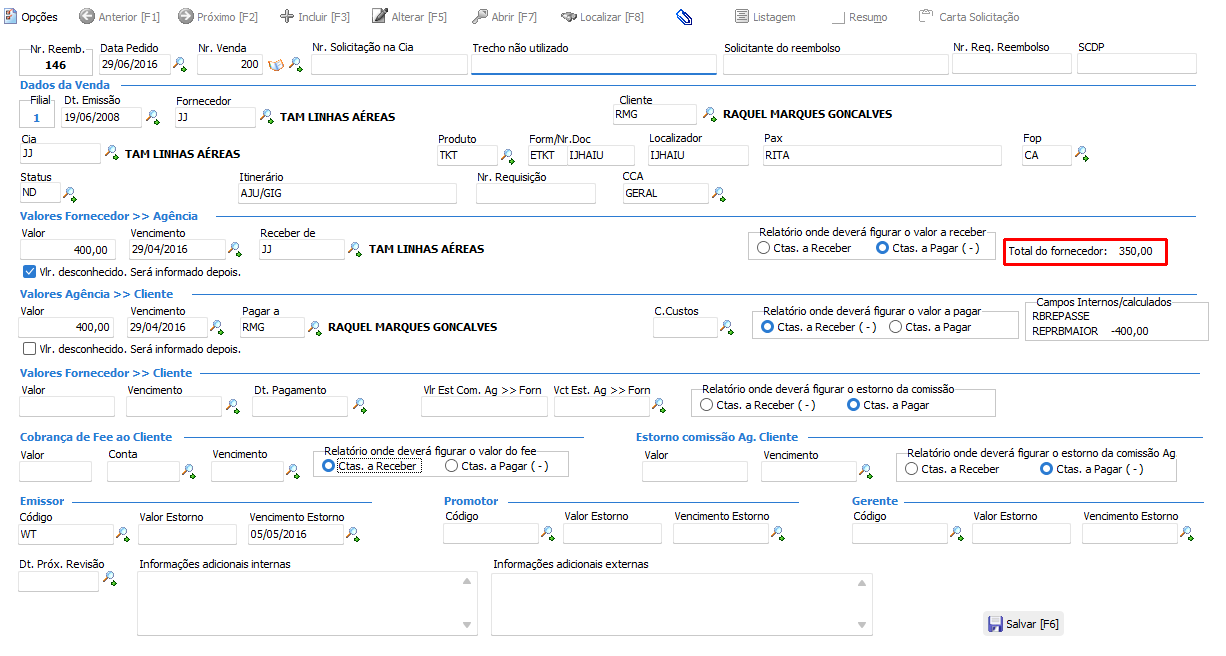Click the Itinerário field showing AJU/GIG
The height and width of the screenshot is (656, 1226).
(x=347, y=193)
